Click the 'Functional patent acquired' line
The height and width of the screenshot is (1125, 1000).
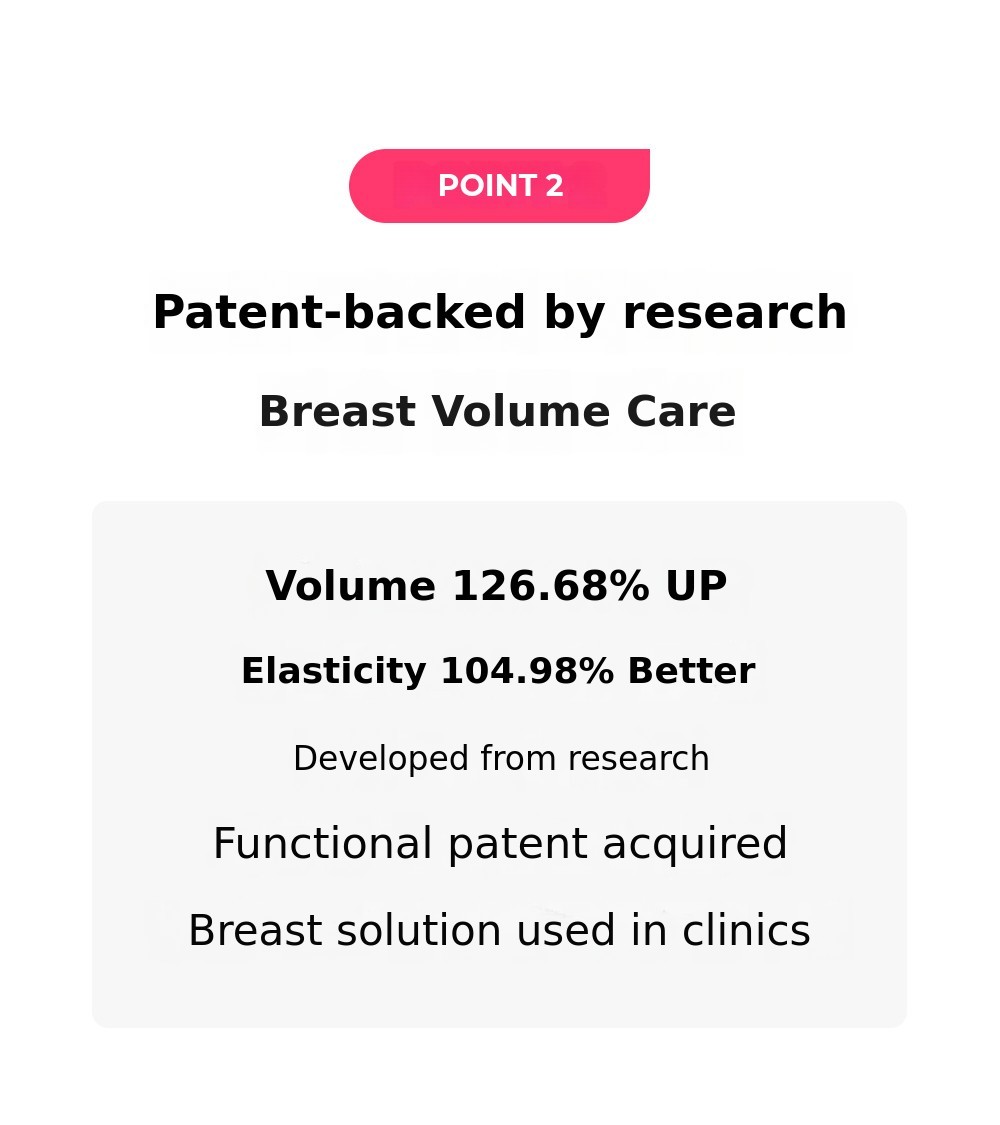coord(500,844)
